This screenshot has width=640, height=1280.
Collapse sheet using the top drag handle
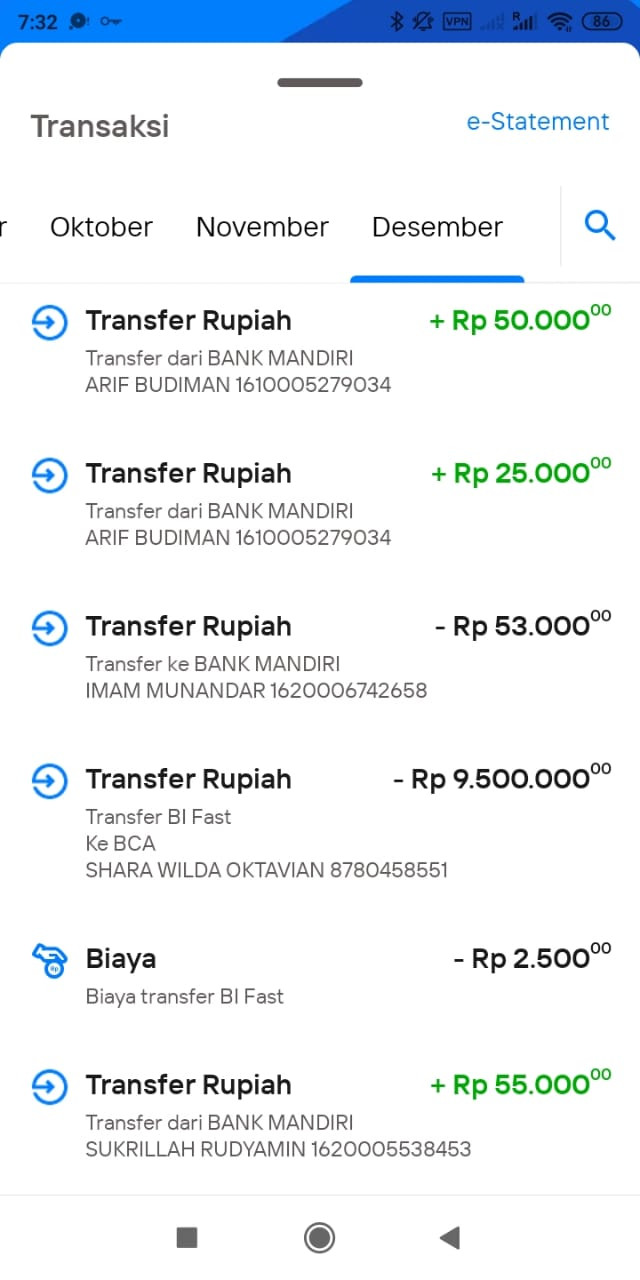[320, 83]
